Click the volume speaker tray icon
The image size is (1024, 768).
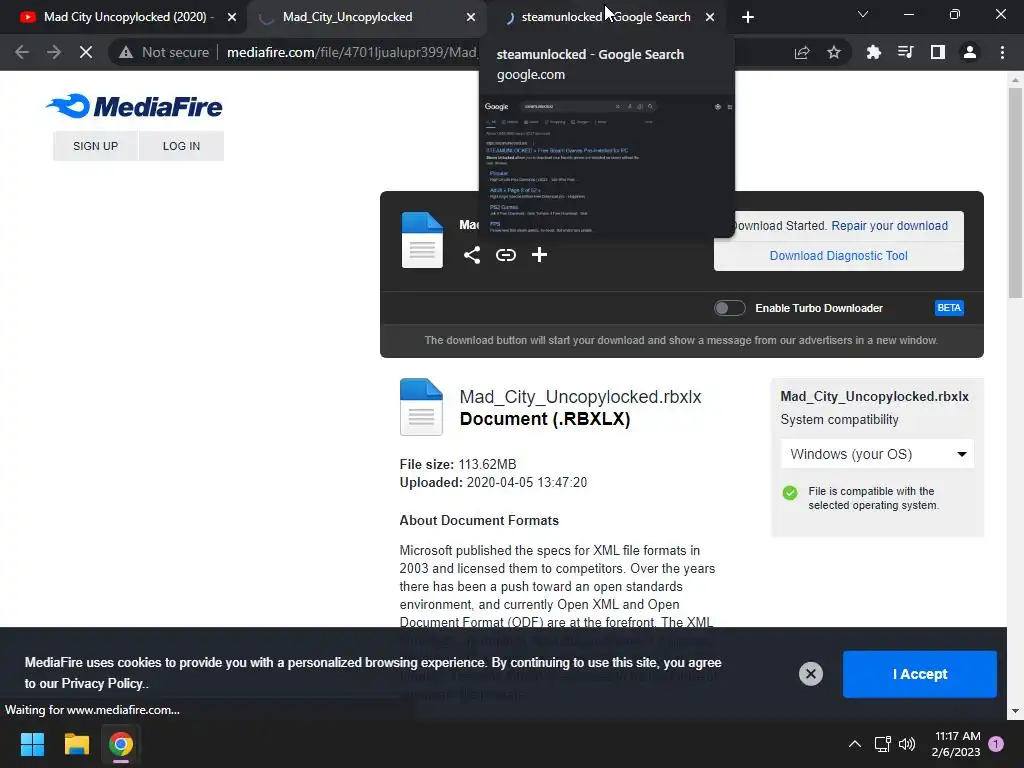(907, 744)
